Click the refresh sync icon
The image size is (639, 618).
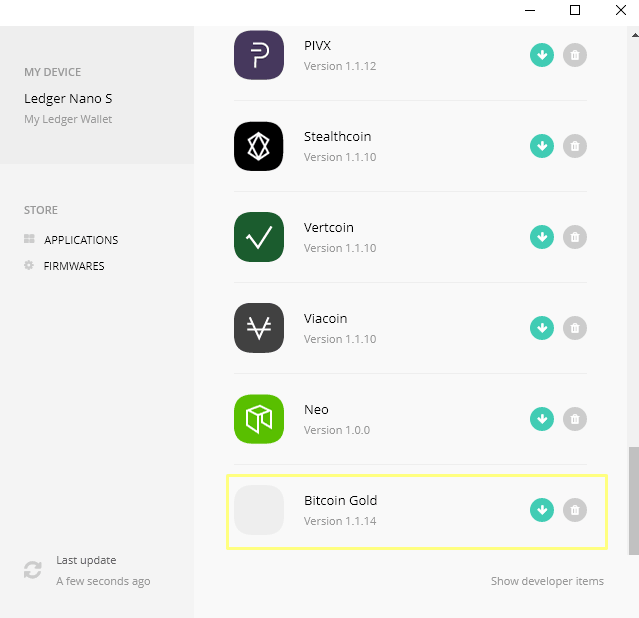[x=33, y=570]
